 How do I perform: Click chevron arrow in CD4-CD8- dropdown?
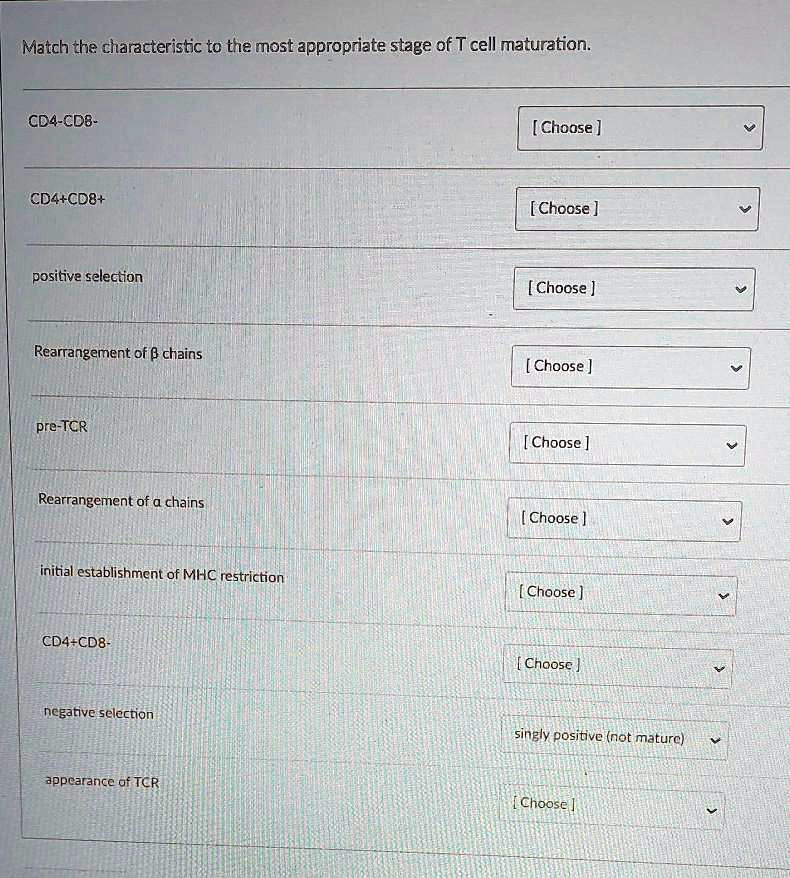pyautogui.click(x=749, y=128)
